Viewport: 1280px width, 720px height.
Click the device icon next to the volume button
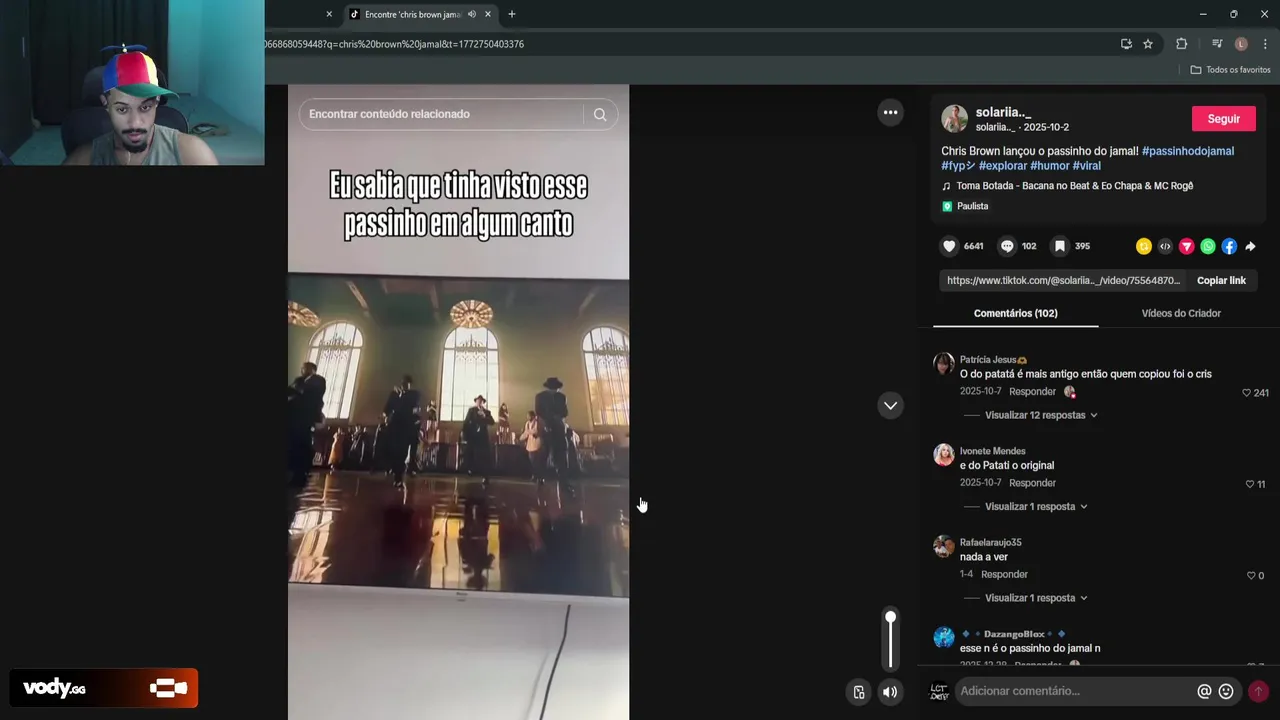point(858,692)
